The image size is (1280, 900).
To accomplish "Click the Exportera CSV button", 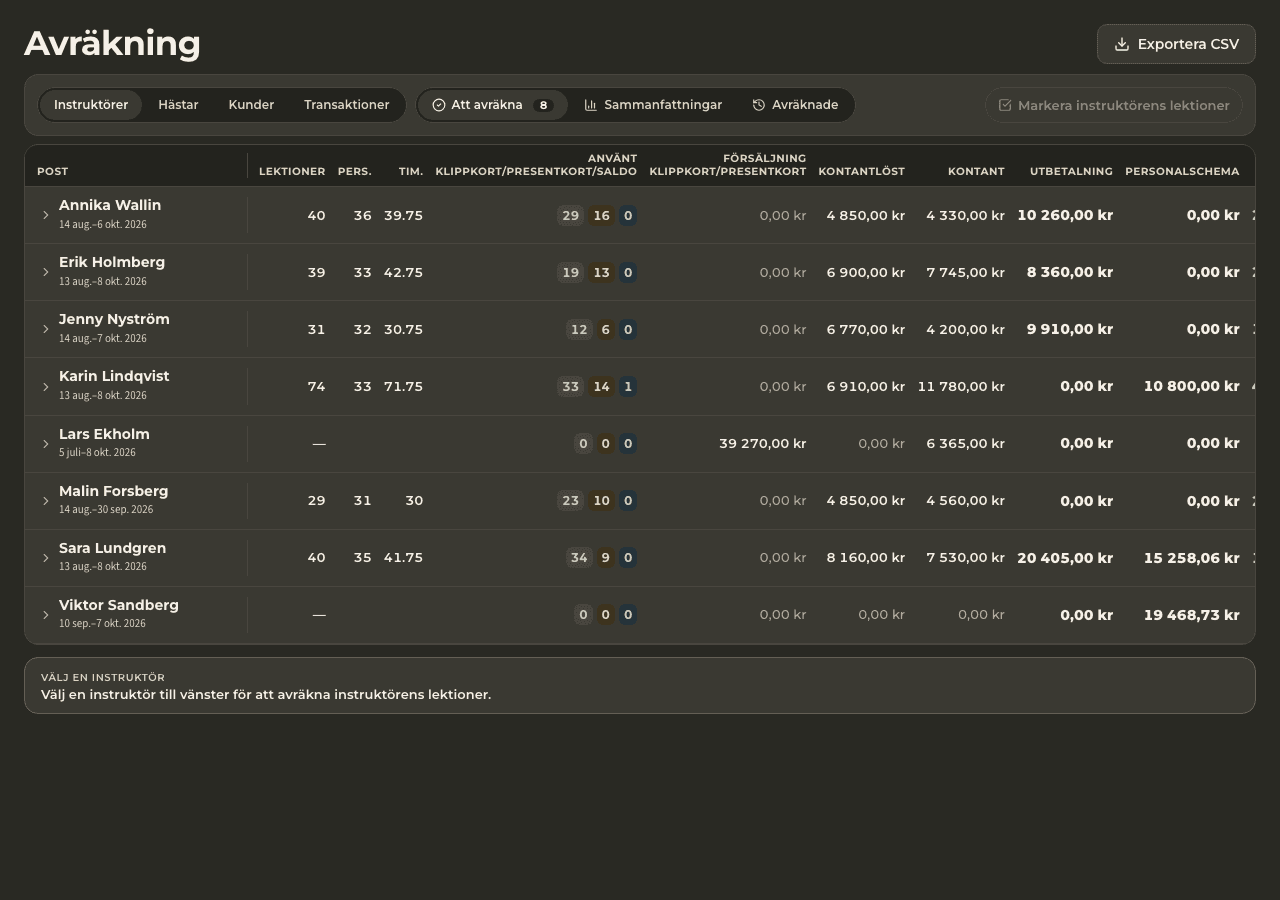I will 1176,44.
